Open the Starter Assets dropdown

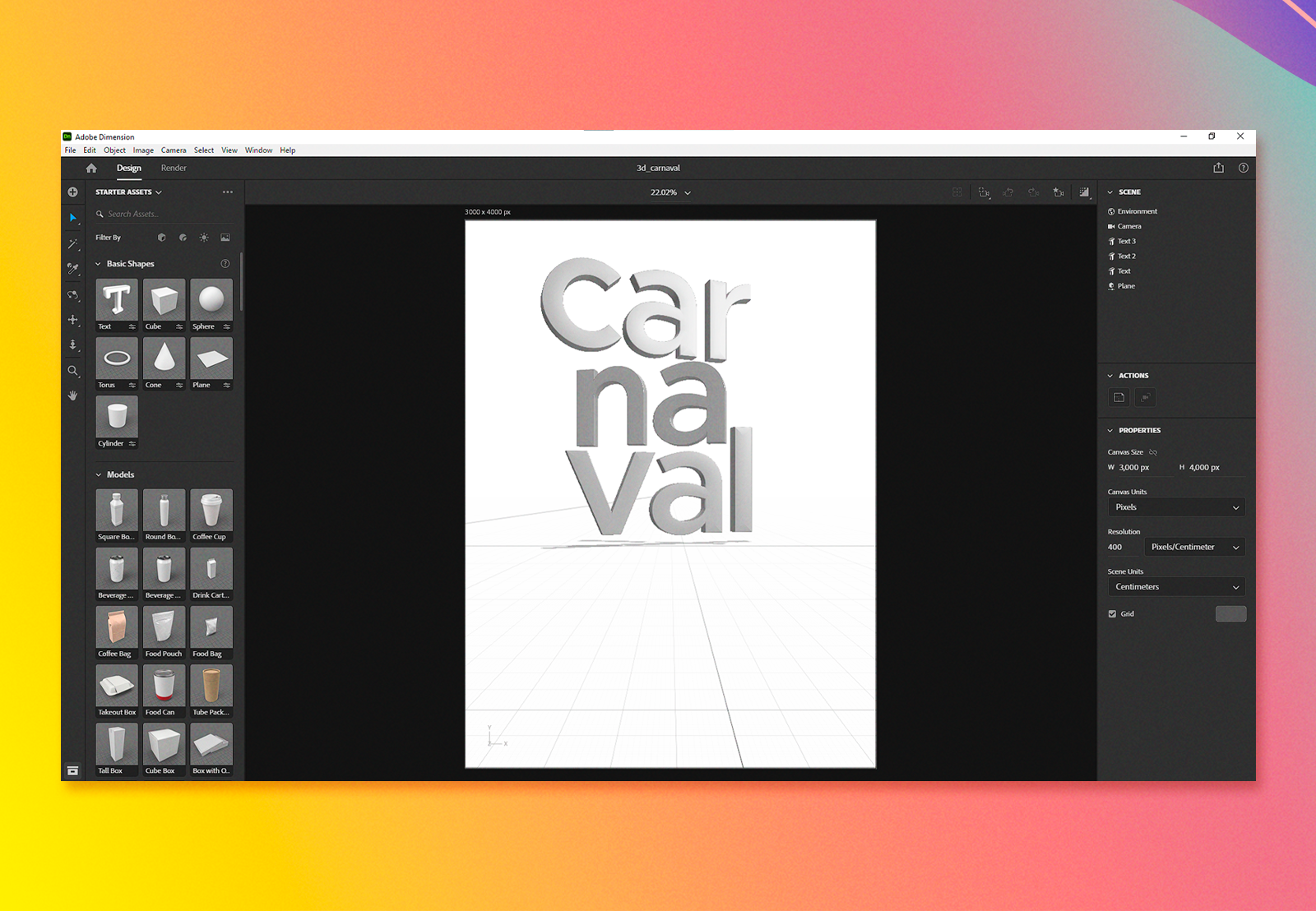click(128, 192)
